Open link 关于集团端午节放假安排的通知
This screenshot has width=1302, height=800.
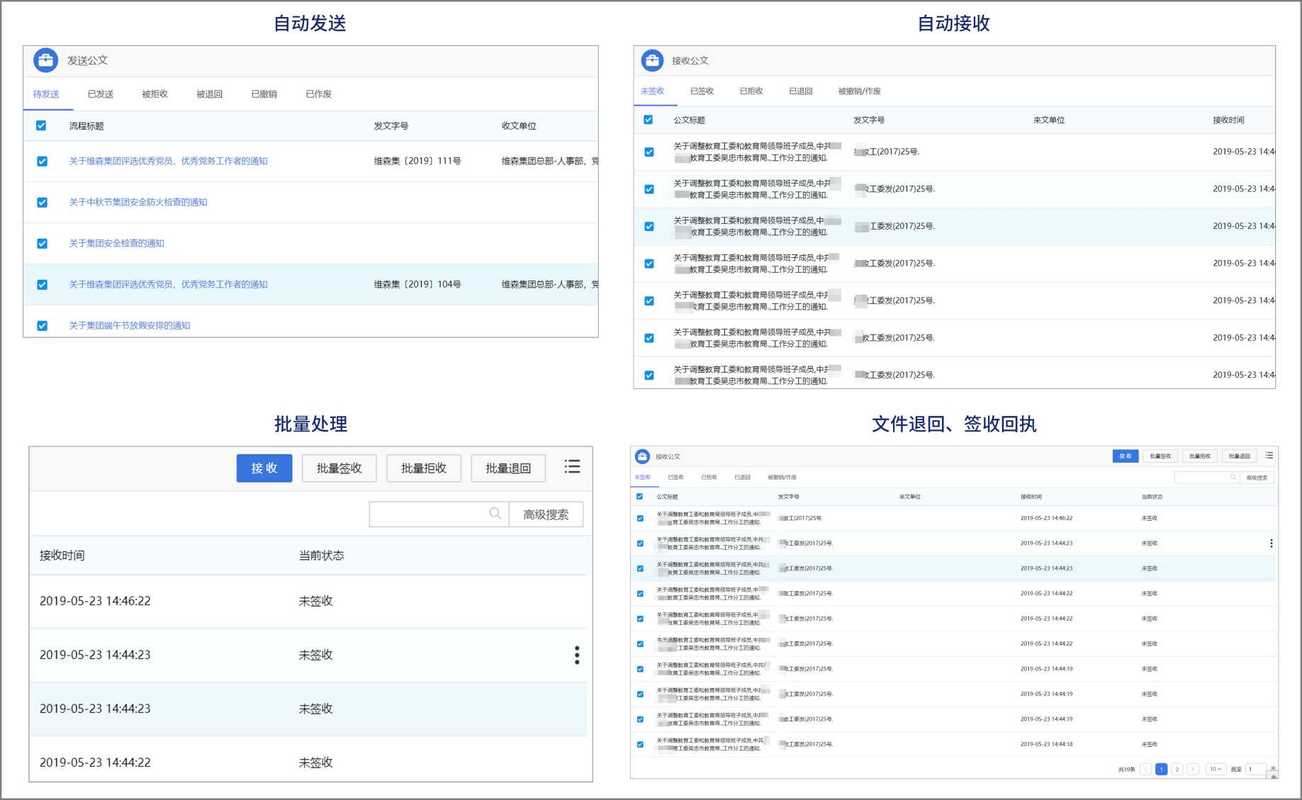click(x=129, y=326)
